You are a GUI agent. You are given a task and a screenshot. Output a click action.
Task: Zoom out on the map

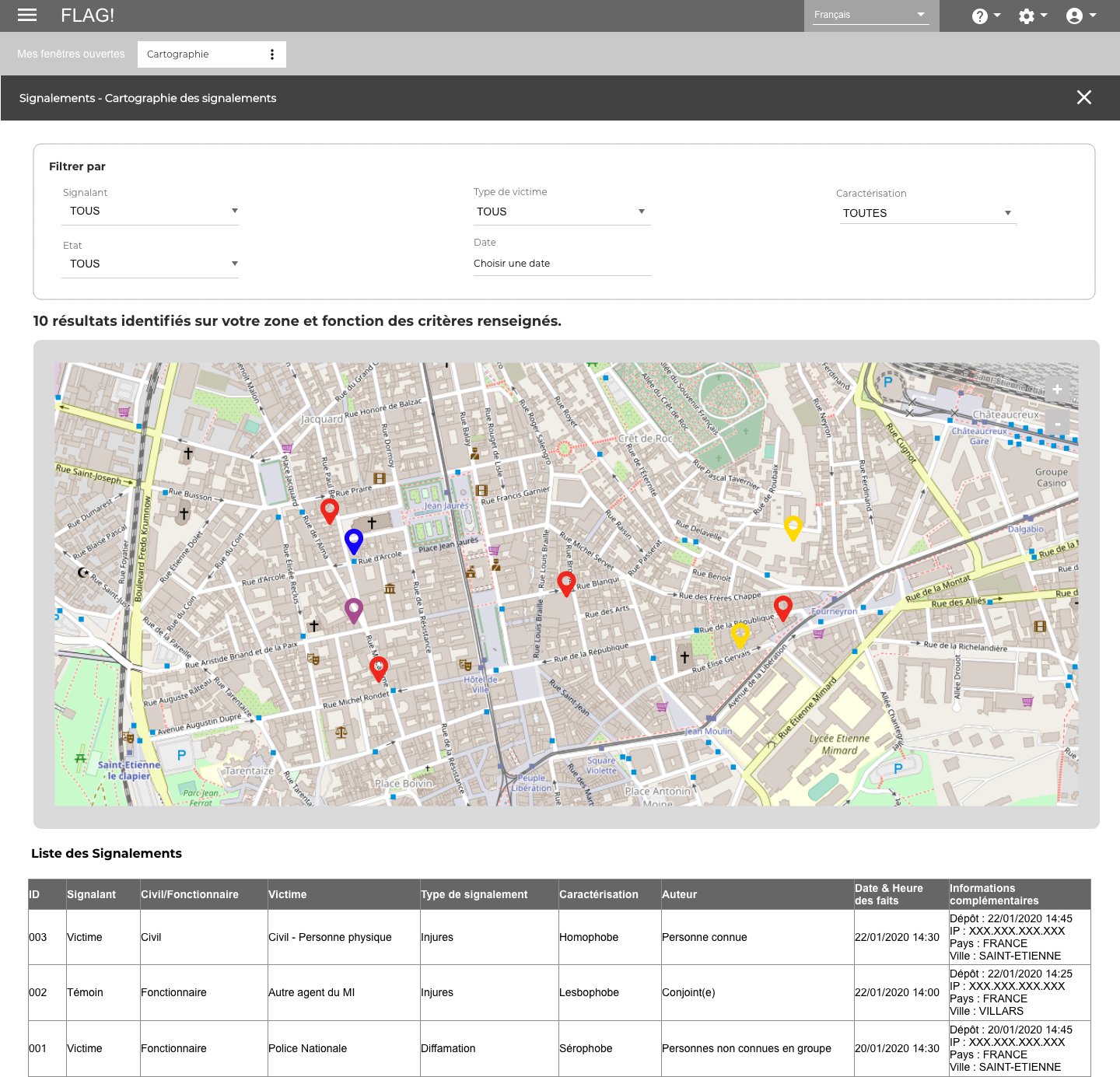tap(1057, 423)
